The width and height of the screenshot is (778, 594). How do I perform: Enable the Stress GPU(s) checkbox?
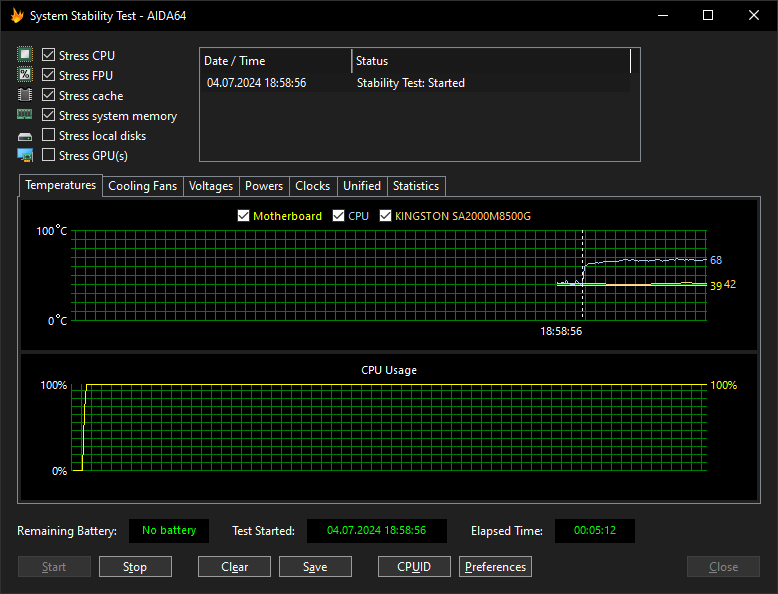tap(48, 155)
